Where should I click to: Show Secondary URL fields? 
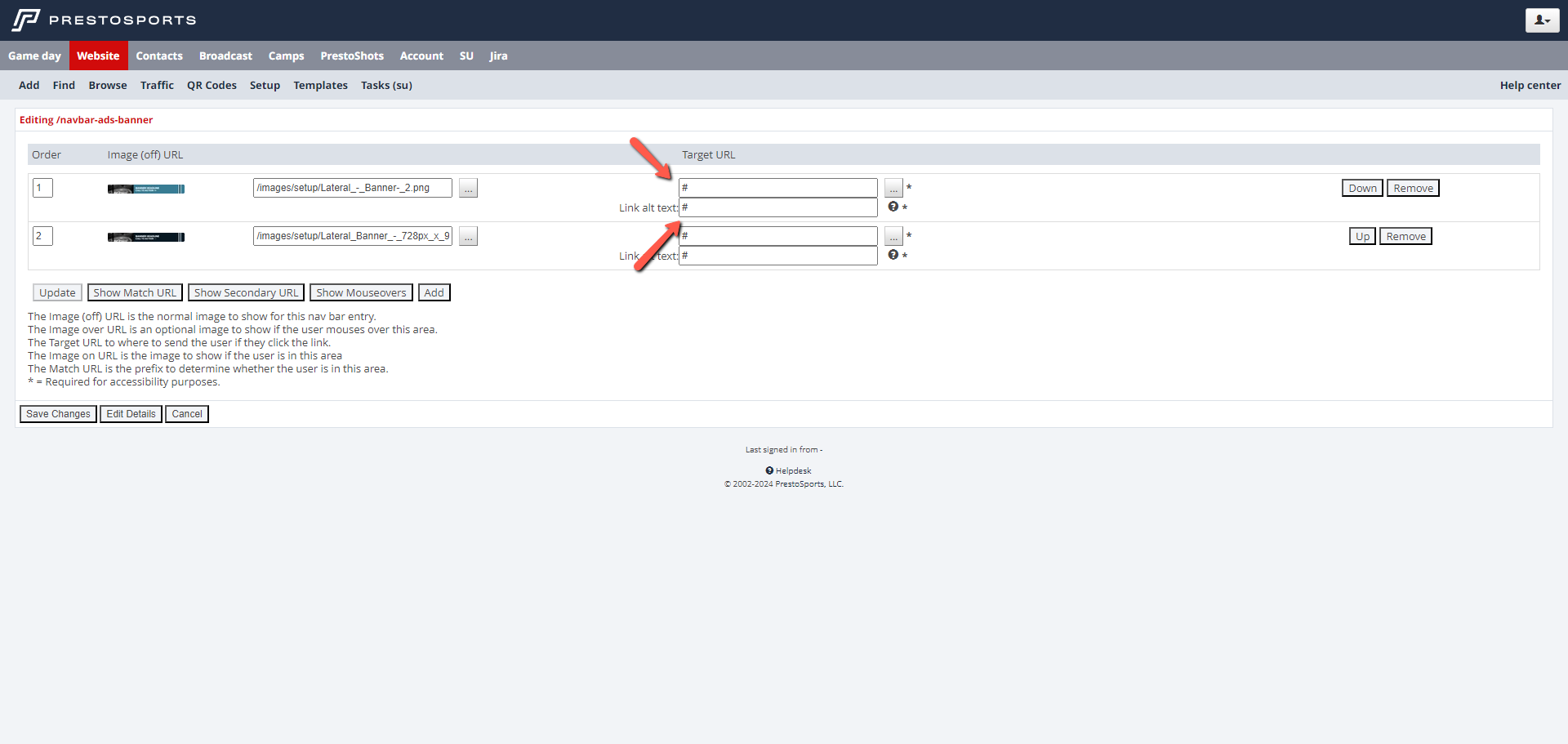tap(246, 293)
